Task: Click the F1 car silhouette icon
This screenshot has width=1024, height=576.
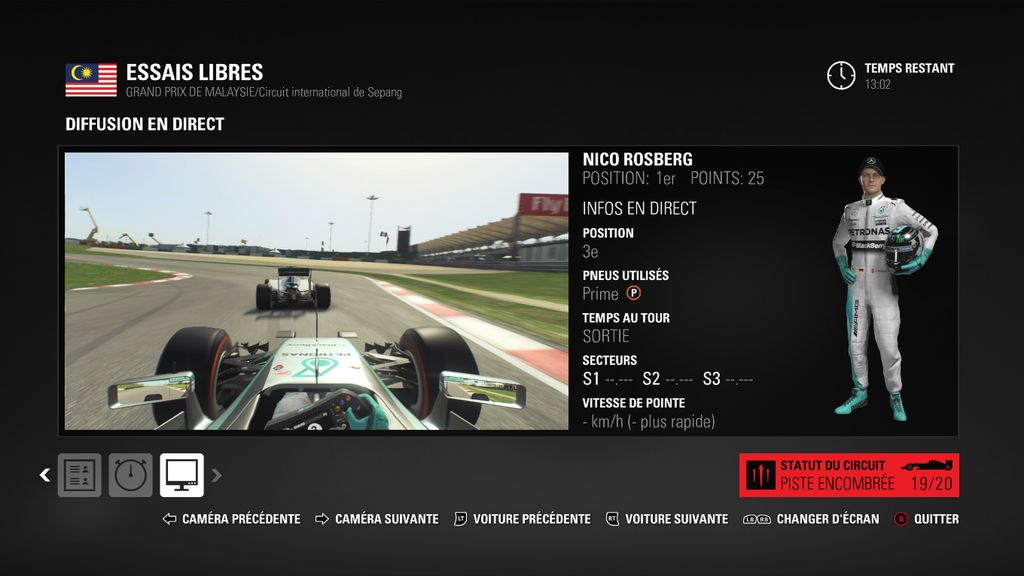Action: (x=927, y=465)
